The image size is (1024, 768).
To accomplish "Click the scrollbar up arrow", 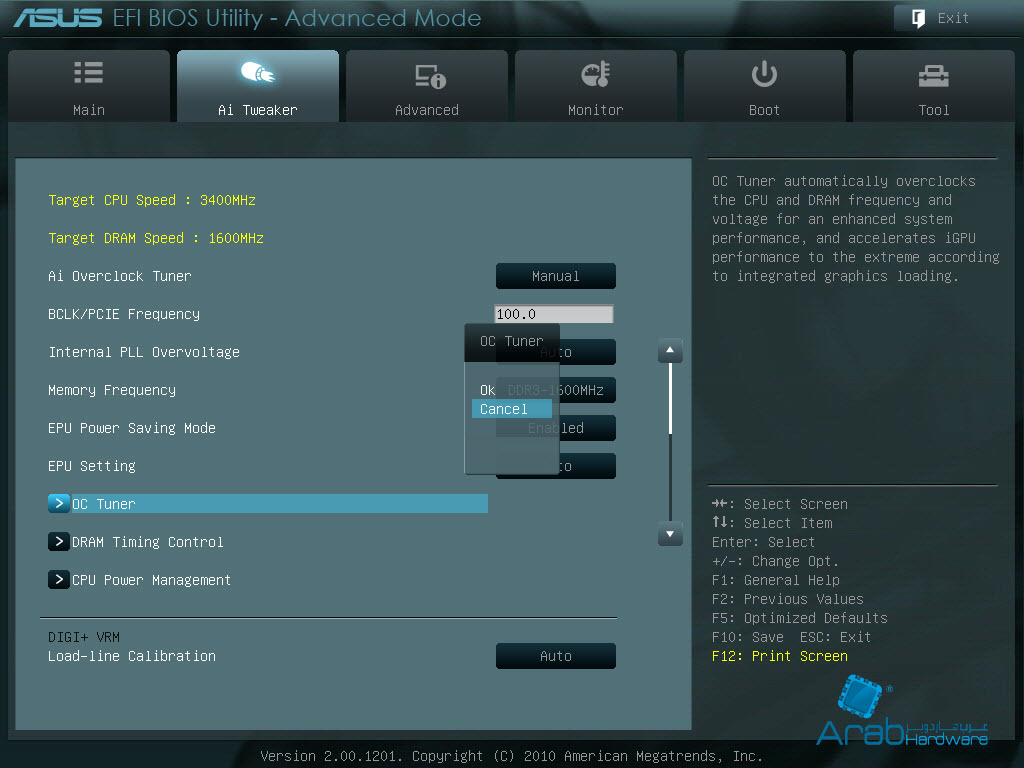I will (x=670, y=351).
